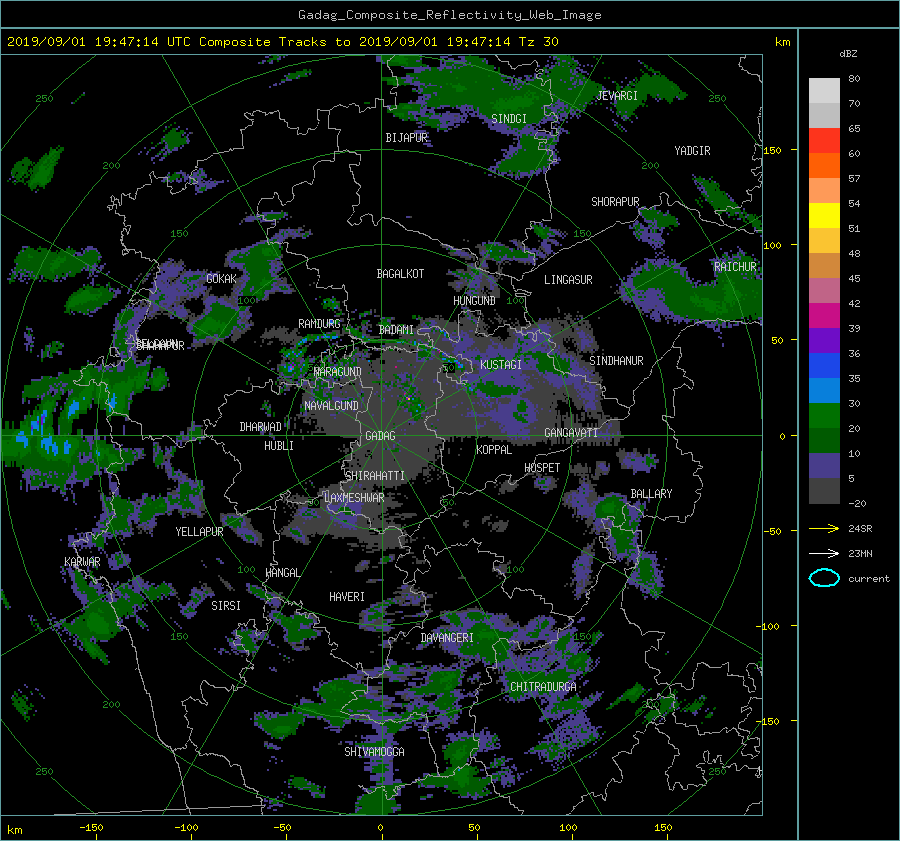
Task: Click the SIRSI city label
Action: tap(226, 606)
